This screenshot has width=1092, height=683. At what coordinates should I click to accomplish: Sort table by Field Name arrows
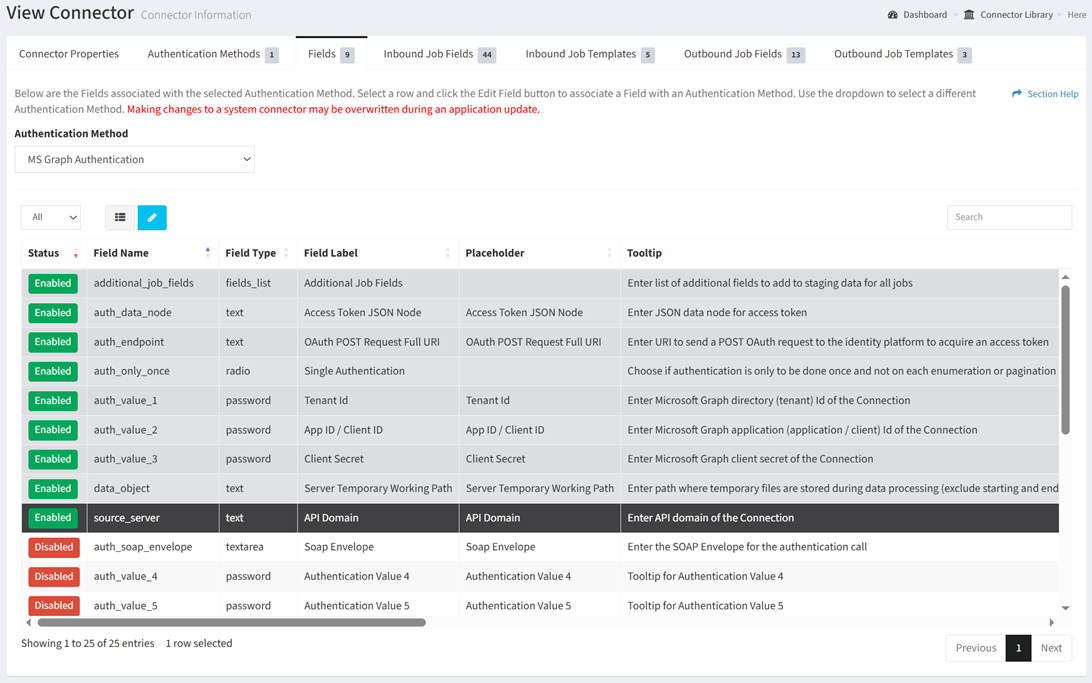208,253
